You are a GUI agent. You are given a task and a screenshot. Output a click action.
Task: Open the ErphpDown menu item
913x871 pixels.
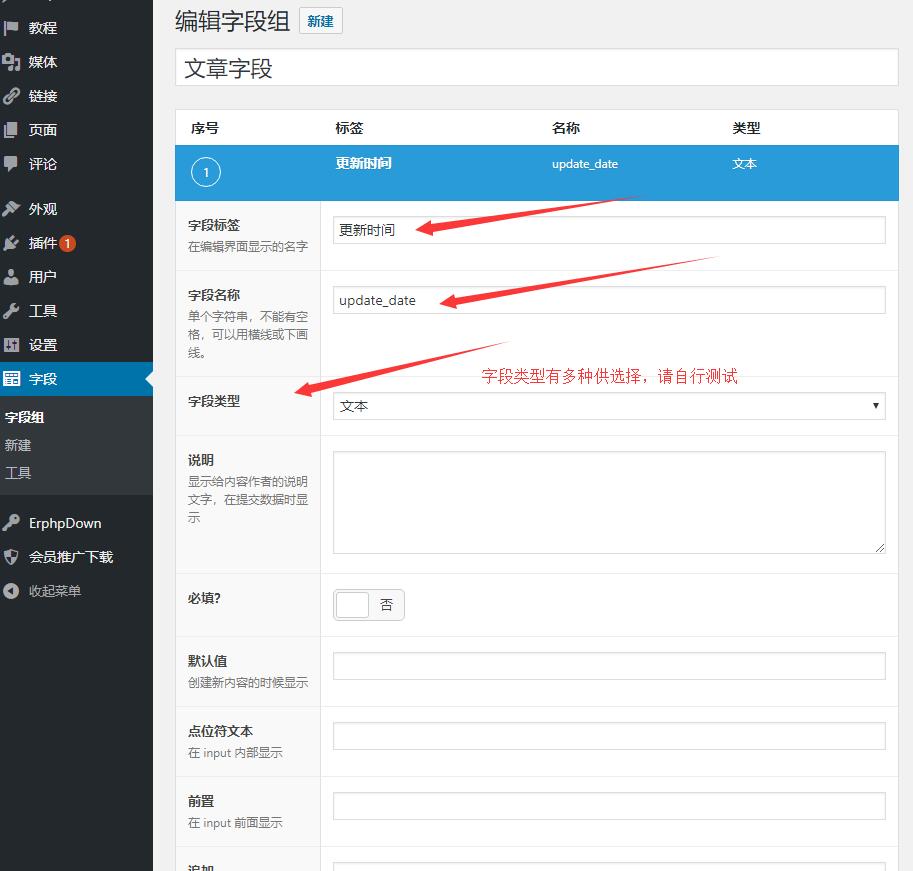click(x=64, y=523)
